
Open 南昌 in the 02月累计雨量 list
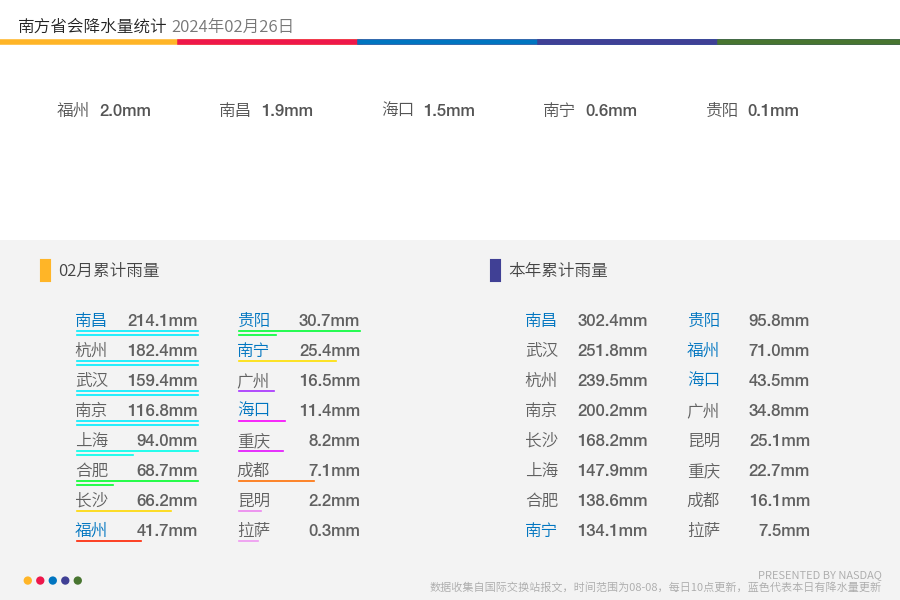pos(91,320)
